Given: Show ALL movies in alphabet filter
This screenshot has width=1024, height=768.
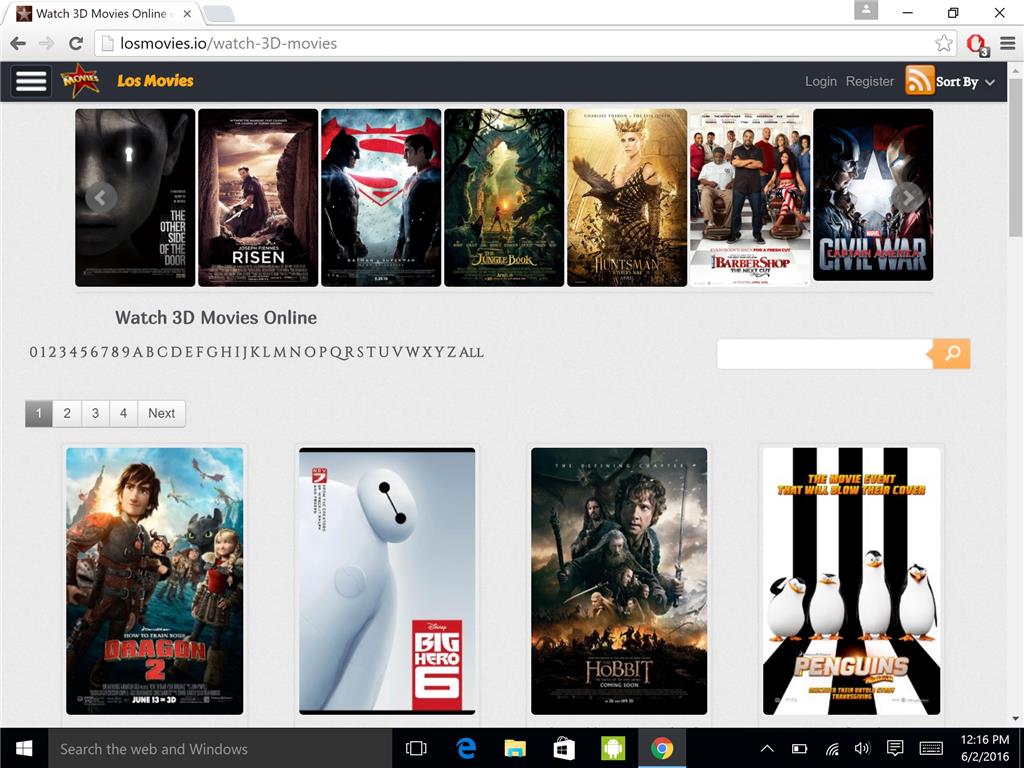Looking at the screenshot, I should click(472, 353).
